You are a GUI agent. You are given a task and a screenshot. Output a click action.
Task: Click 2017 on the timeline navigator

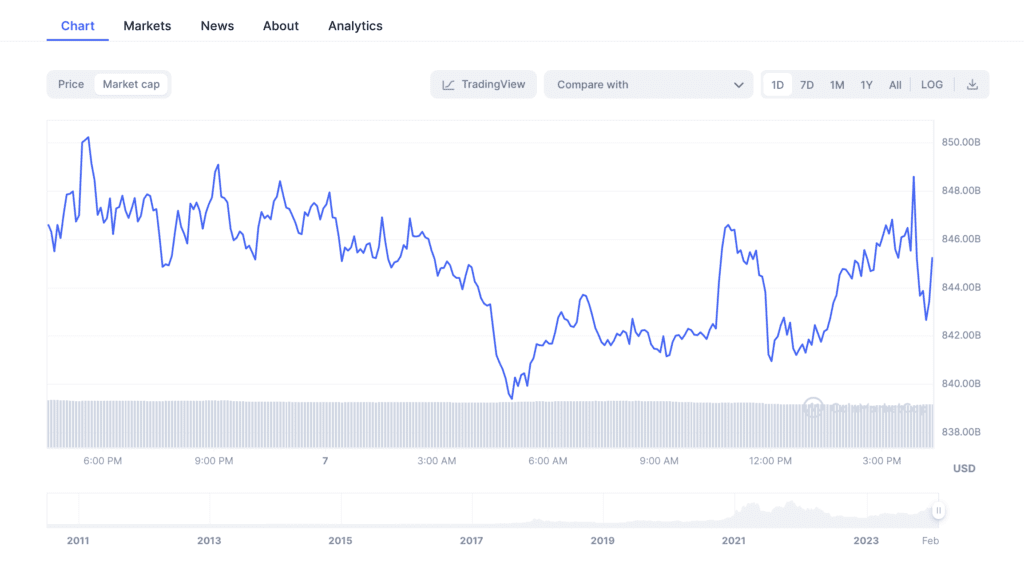click(x=471, y=540)
